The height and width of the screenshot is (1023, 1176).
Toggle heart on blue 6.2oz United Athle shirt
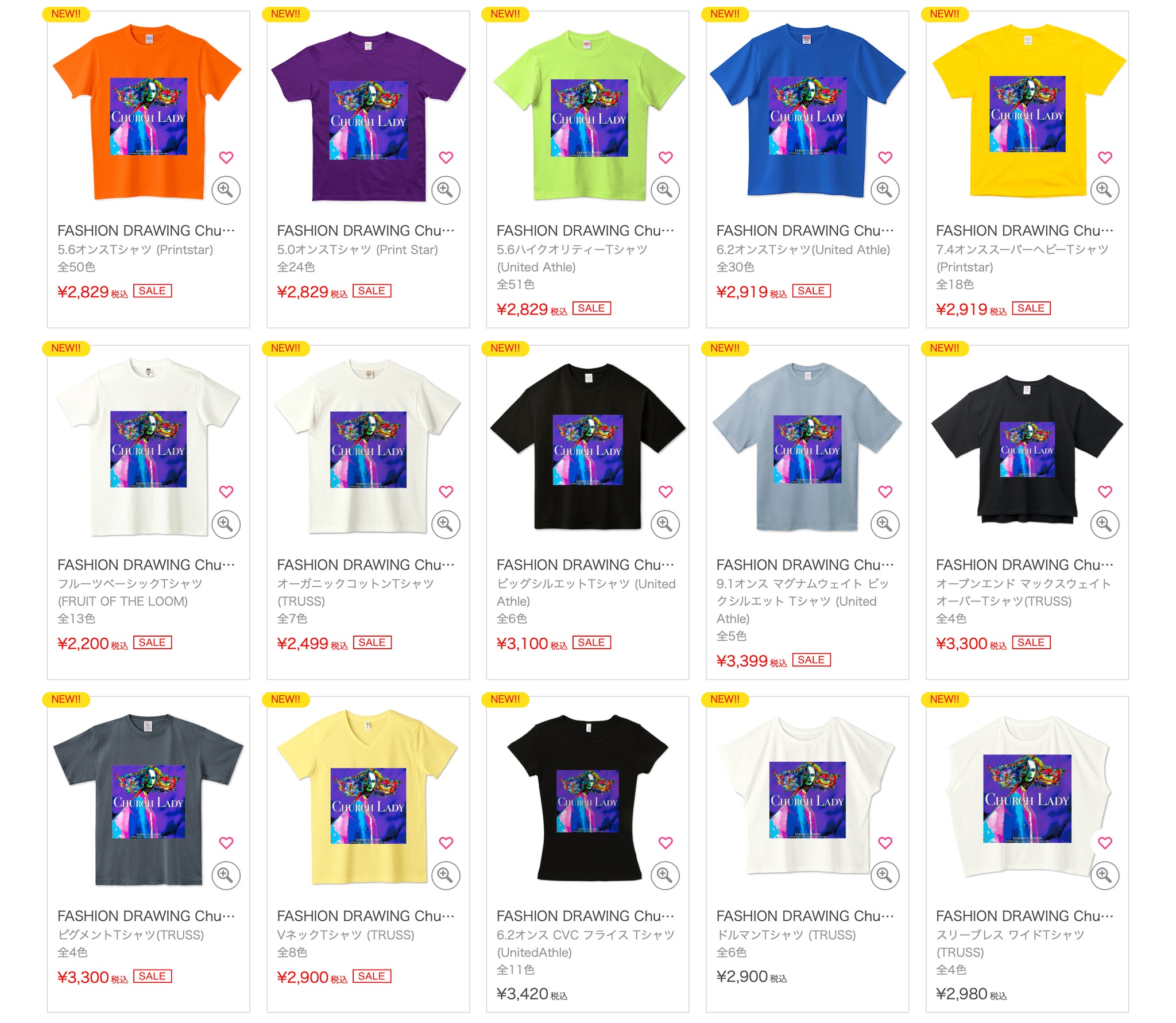[885, 157]
